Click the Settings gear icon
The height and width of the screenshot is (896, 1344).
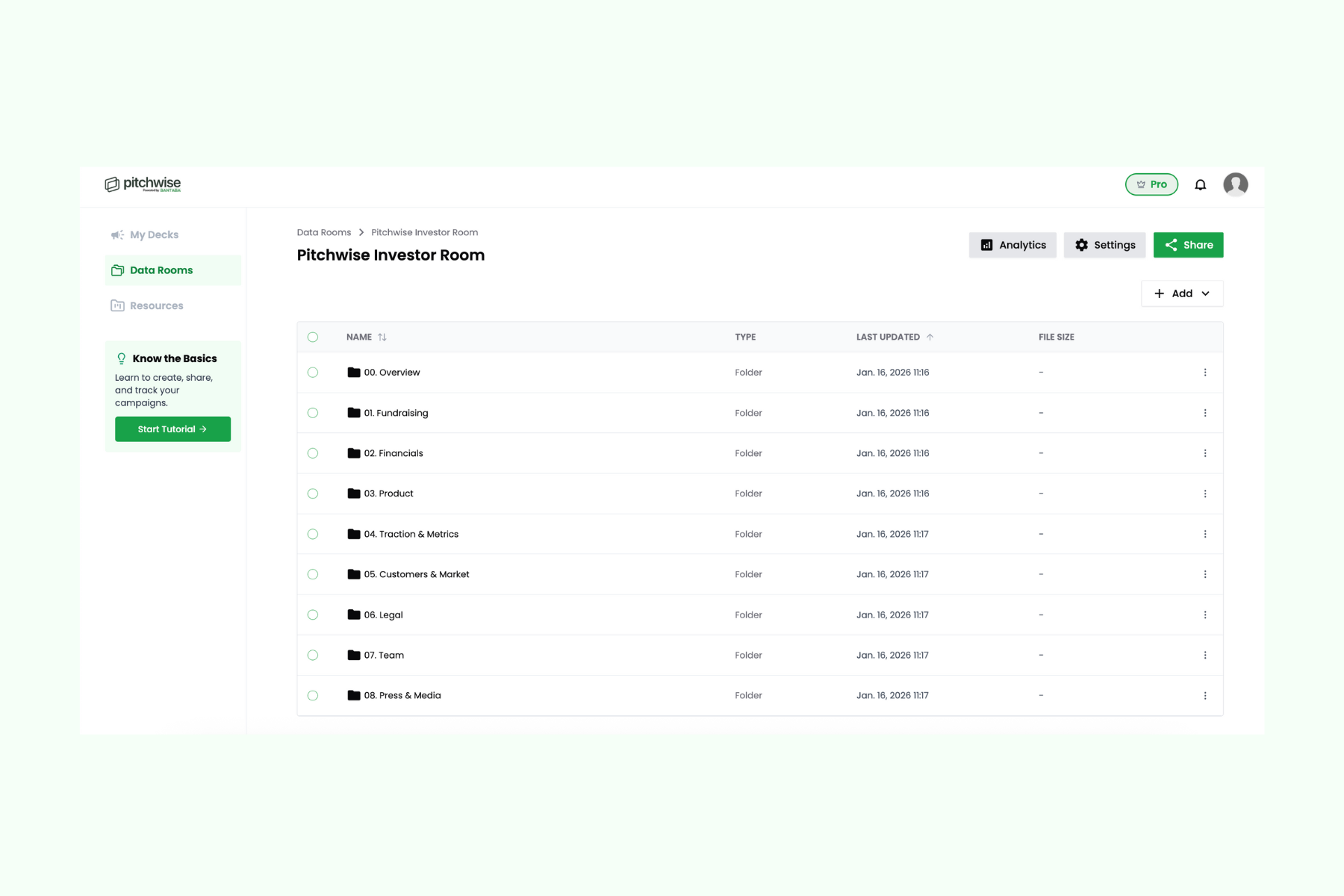pyautogui.click(x=1080, y=245)
